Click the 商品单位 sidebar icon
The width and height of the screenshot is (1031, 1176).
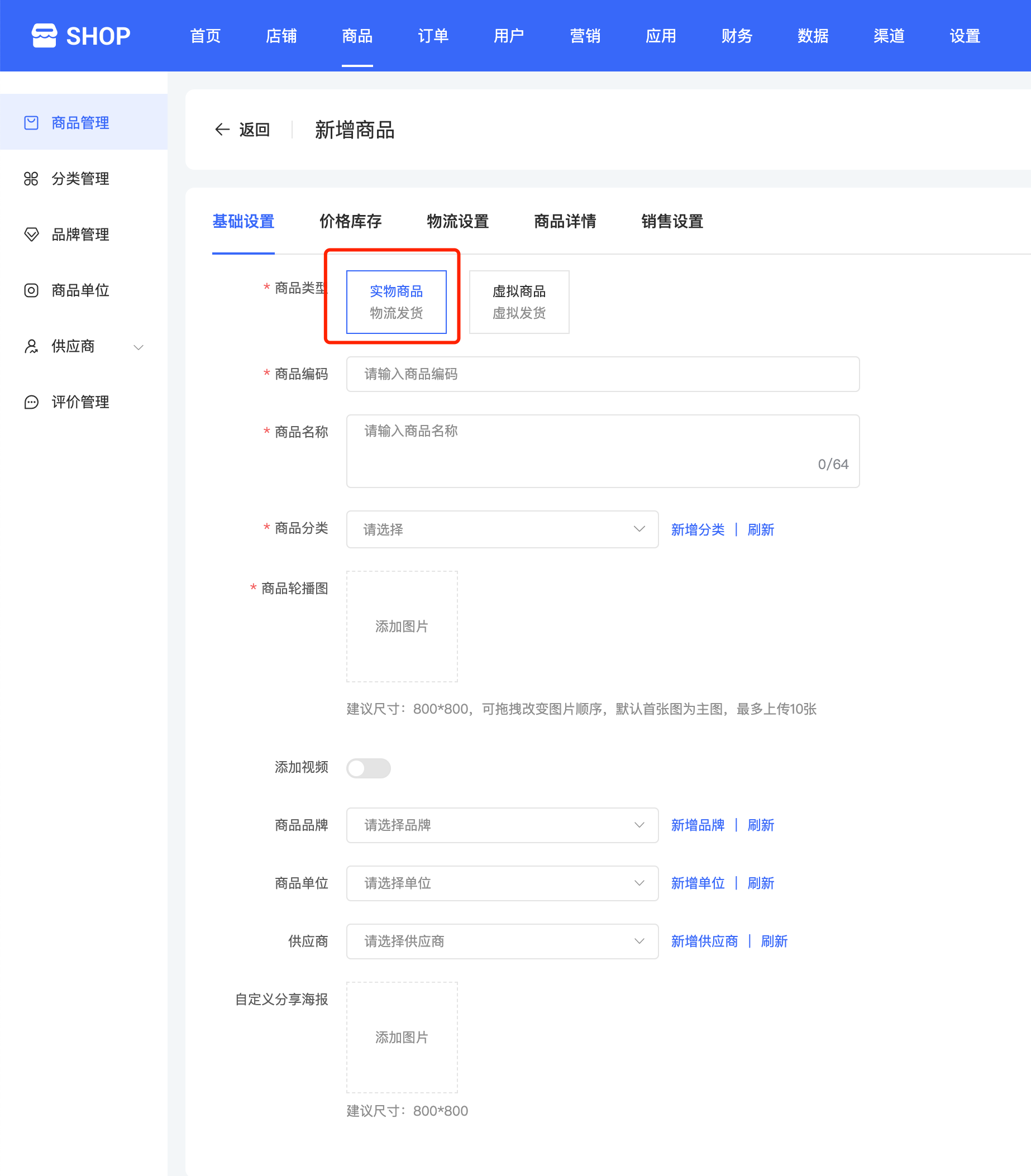click(x=31, y=290)
